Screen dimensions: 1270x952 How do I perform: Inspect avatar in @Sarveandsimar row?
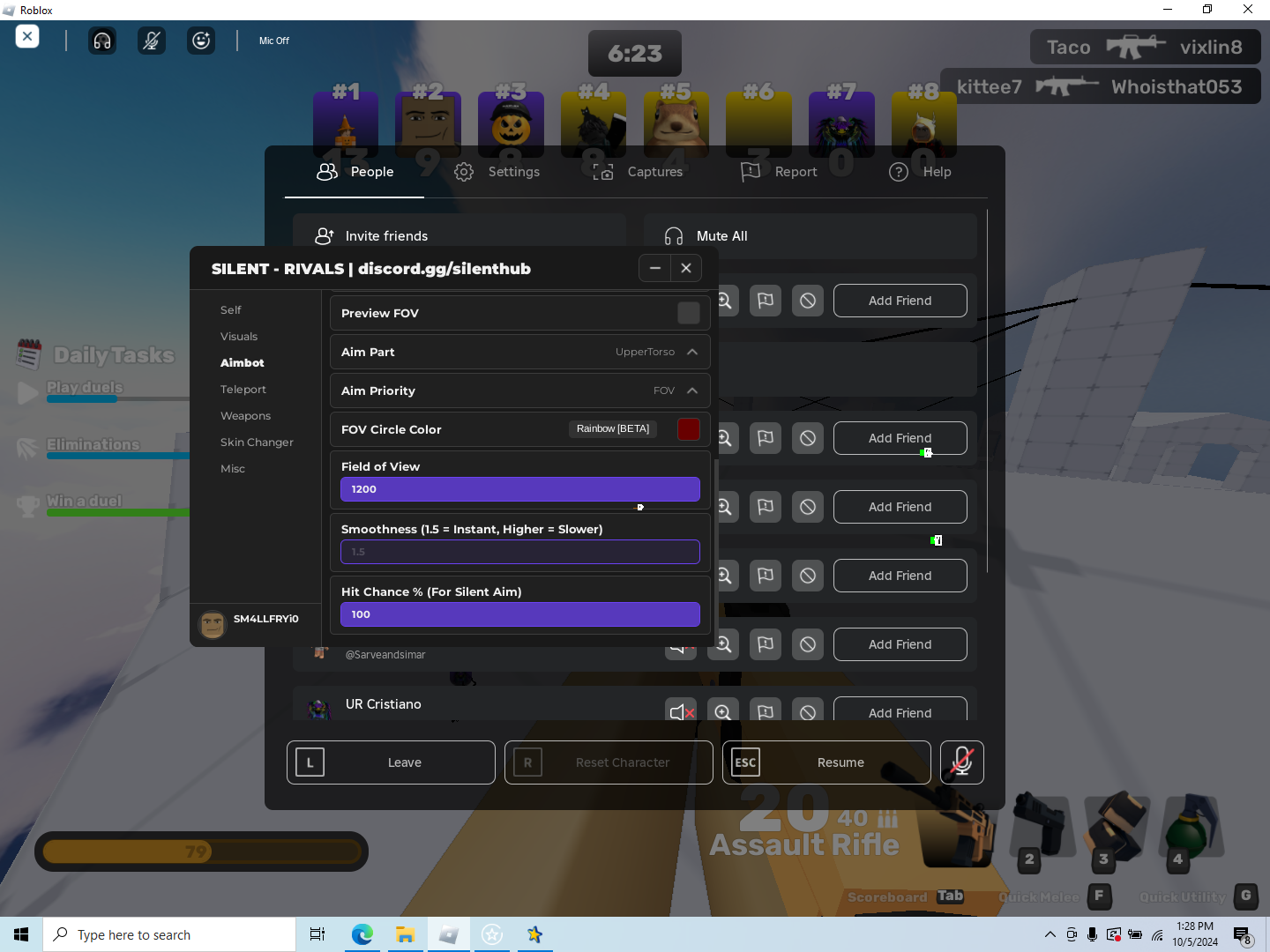click(x=723, y=644)
